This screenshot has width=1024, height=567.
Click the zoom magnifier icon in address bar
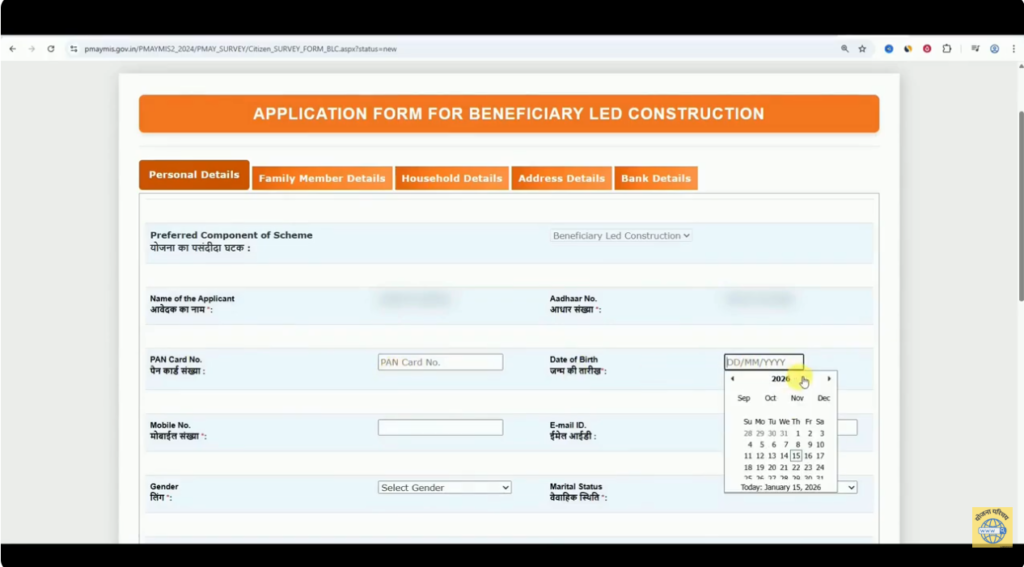(x=845, y=49)
